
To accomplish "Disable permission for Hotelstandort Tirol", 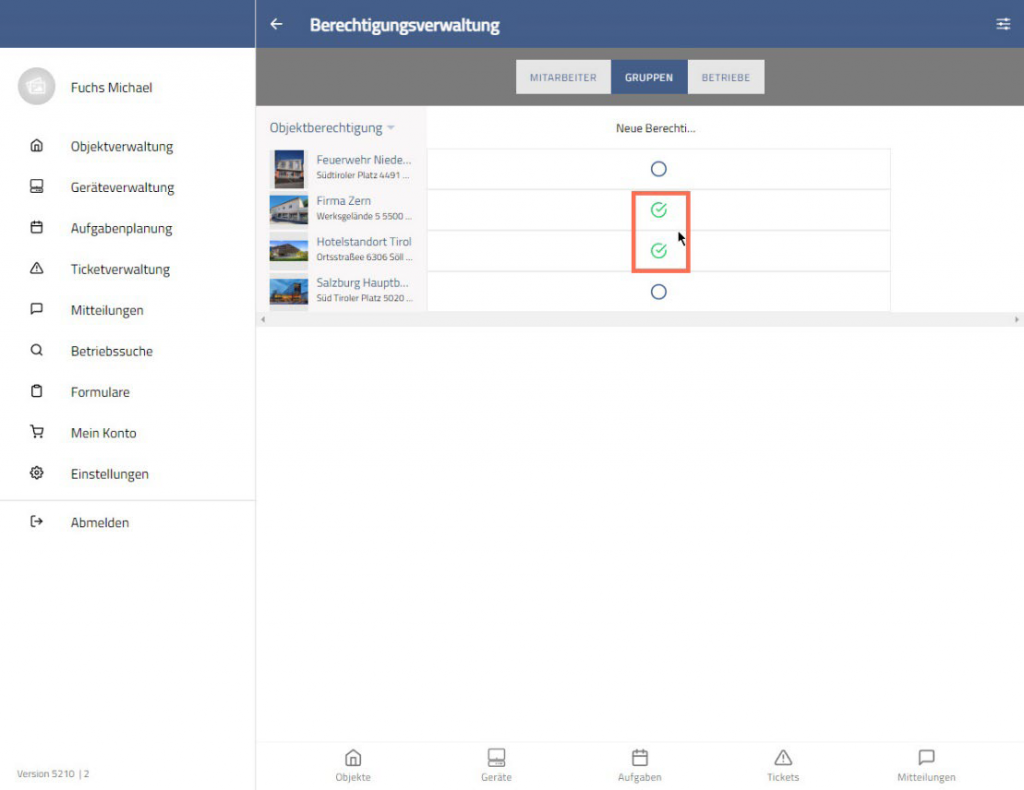I will point(658,251).
